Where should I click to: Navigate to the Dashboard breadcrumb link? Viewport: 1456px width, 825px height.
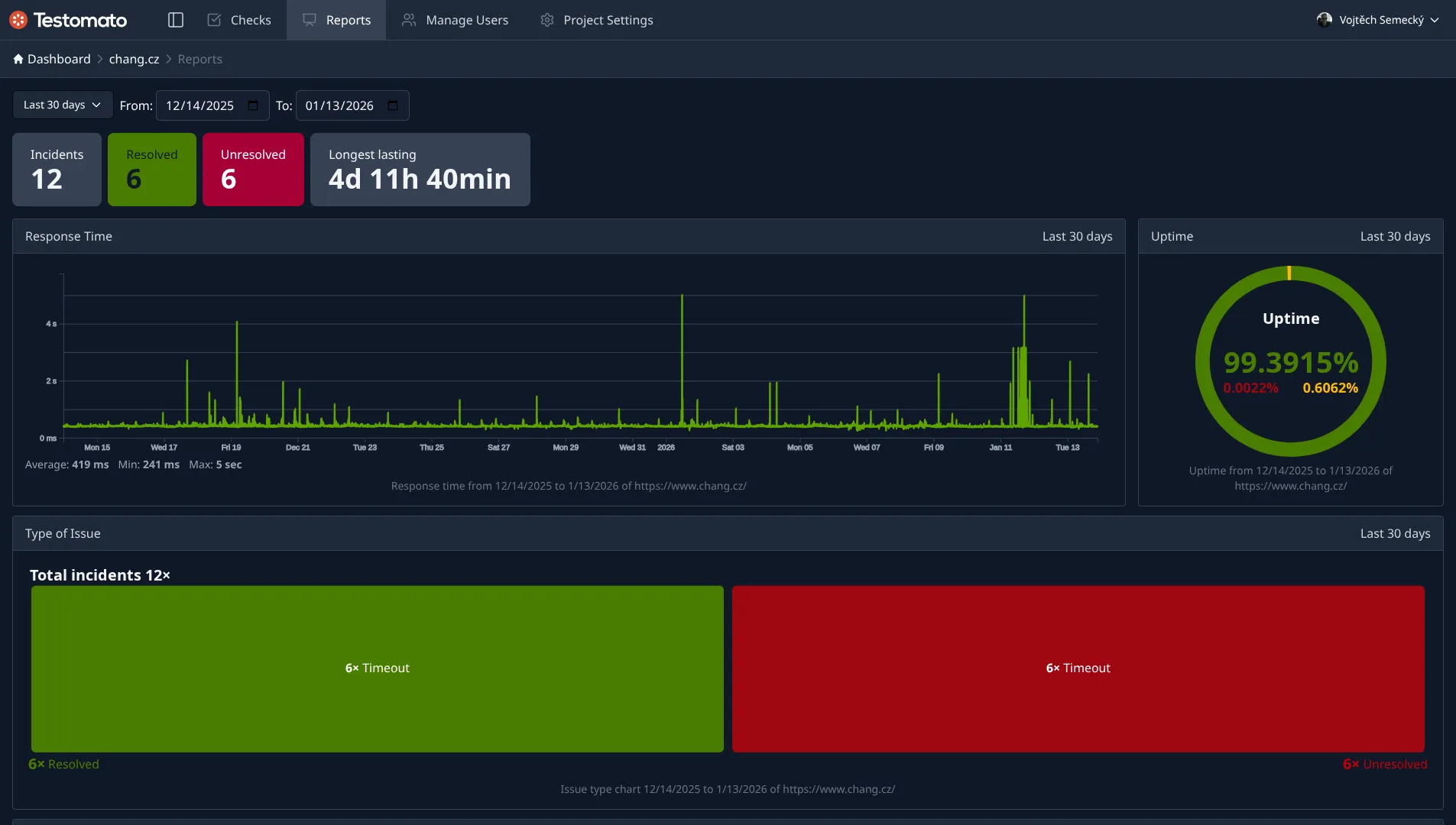pos(58,59)
